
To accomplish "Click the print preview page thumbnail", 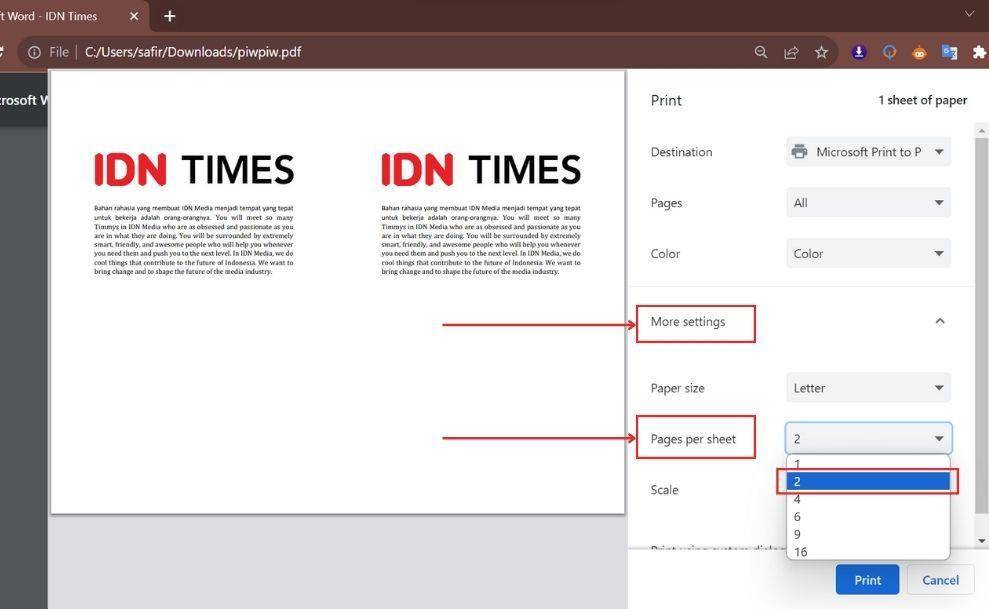I will tap(337, 292).
